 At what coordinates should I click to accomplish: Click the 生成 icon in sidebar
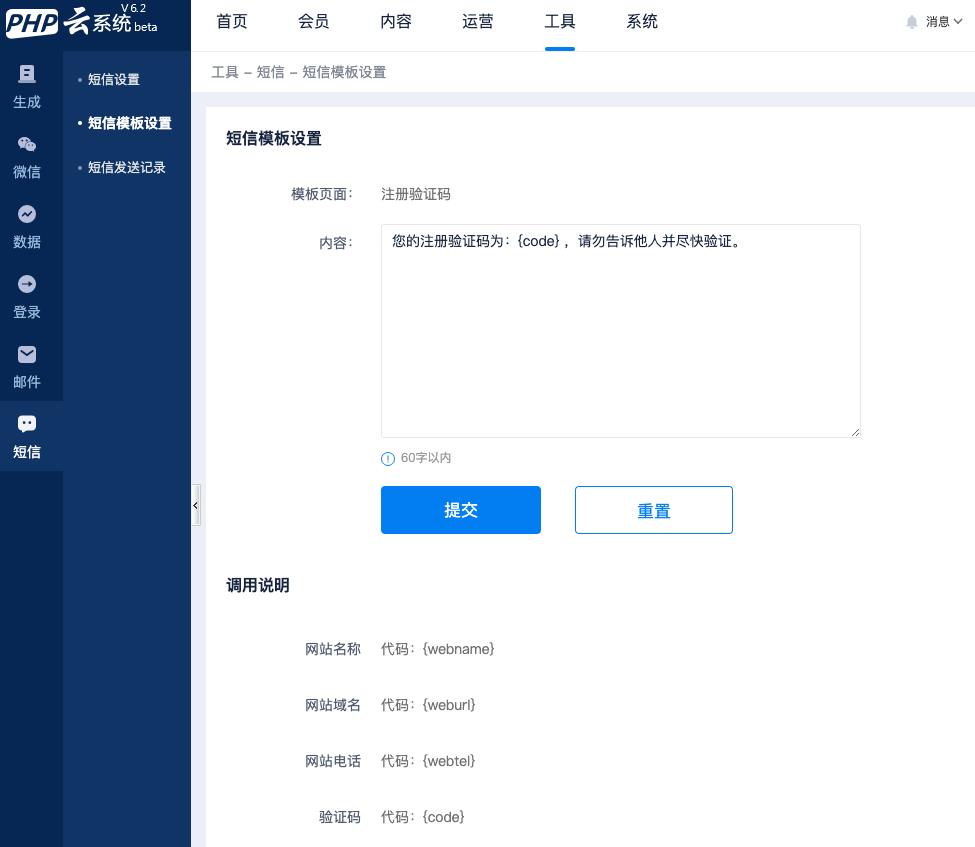[27, 74]
